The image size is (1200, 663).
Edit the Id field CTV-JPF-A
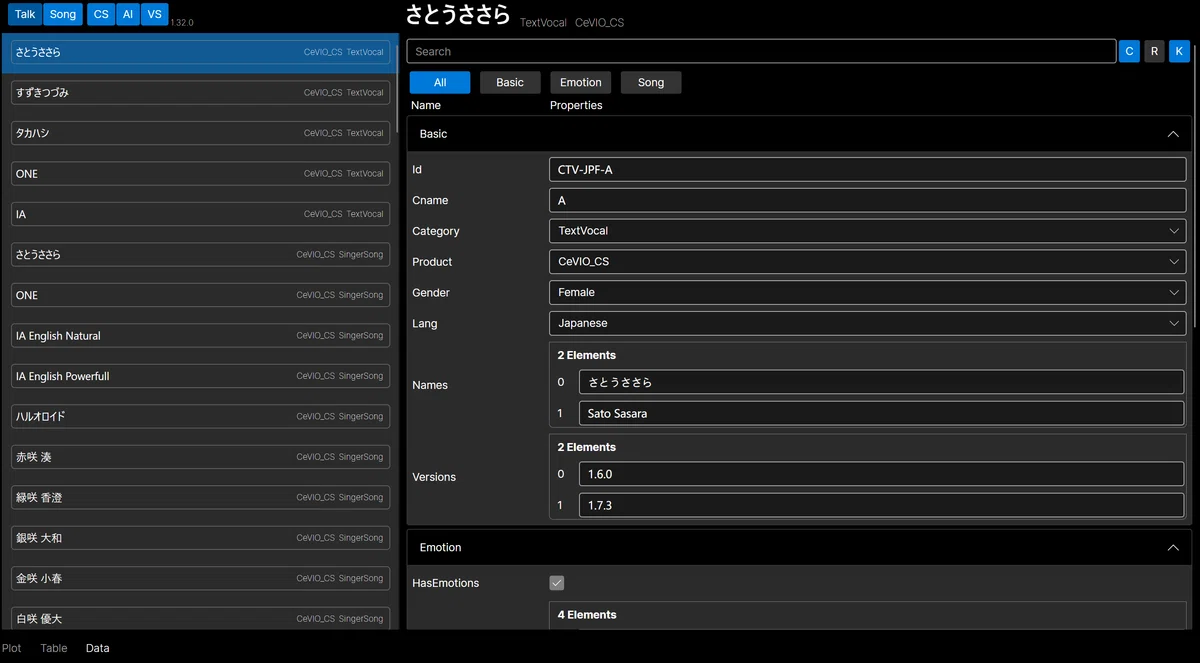point(867,170)
